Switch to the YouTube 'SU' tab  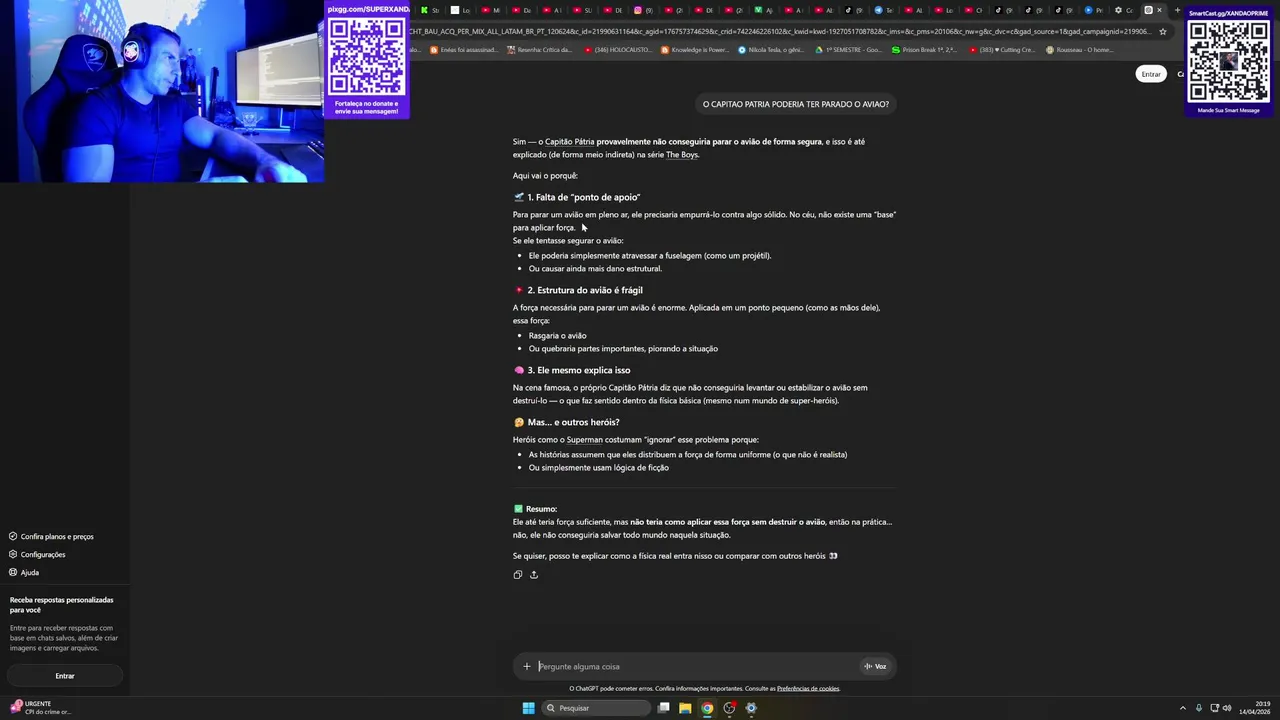(583, 10)
